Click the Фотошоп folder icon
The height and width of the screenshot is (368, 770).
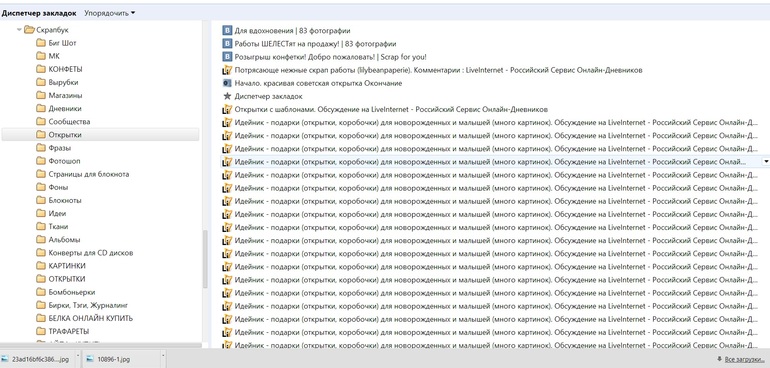[41, 161]
